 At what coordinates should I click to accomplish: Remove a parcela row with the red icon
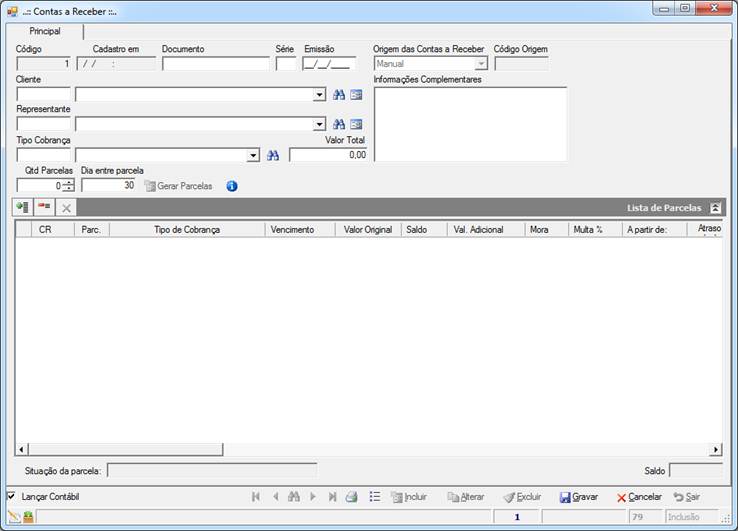pos(44,208)
